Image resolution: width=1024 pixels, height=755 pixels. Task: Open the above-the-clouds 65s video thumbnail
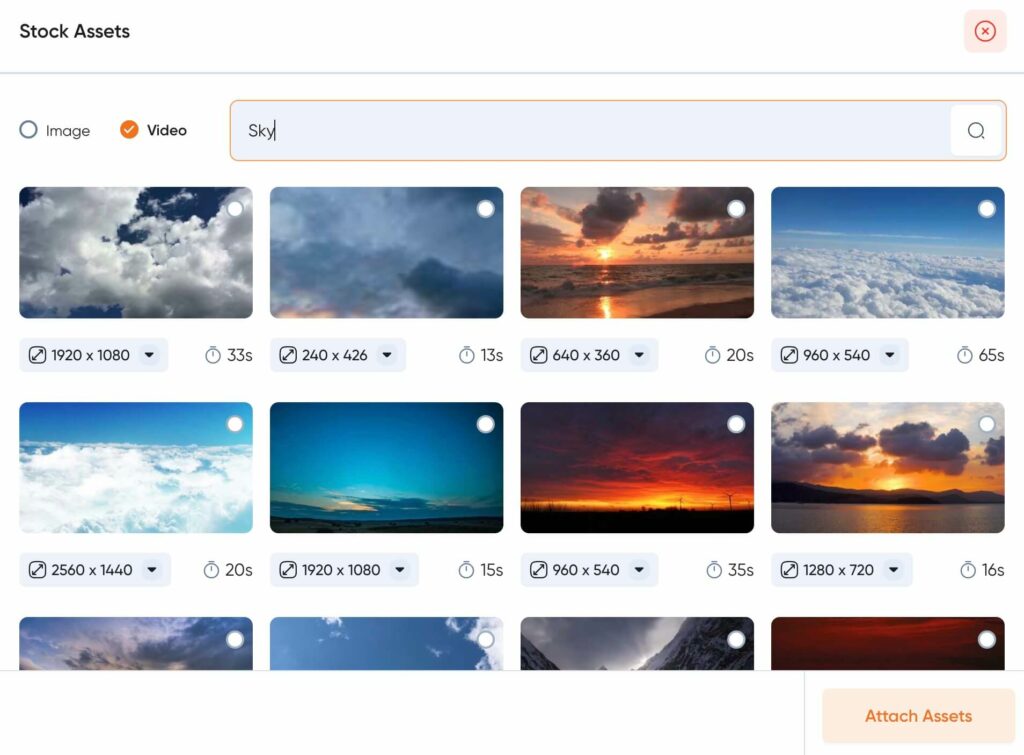coord(887,260)
